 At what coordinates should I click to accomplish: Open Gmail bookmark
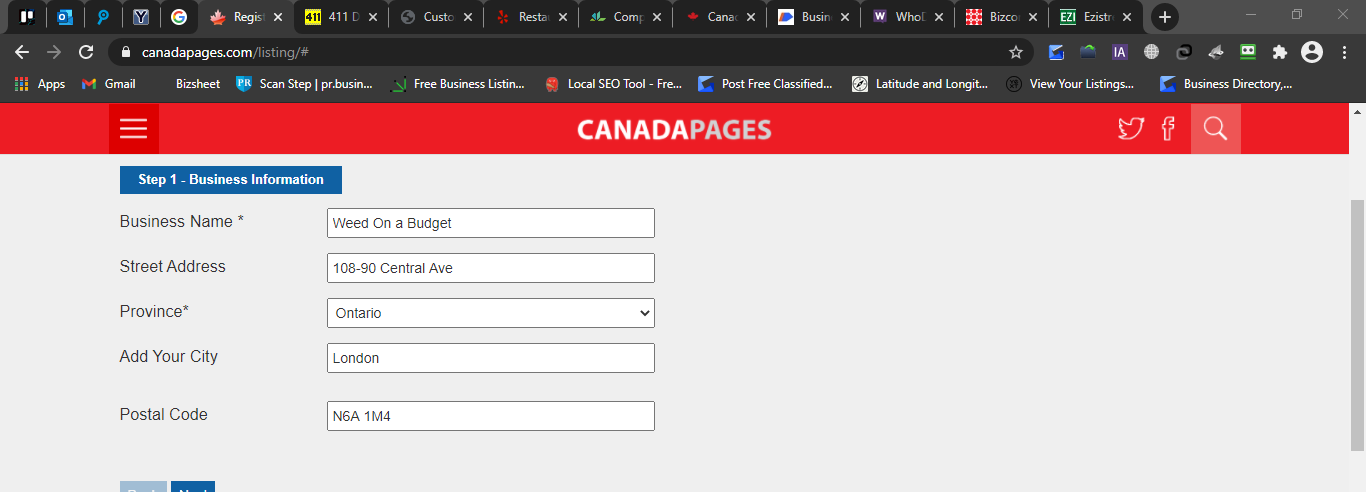[108, 84]
